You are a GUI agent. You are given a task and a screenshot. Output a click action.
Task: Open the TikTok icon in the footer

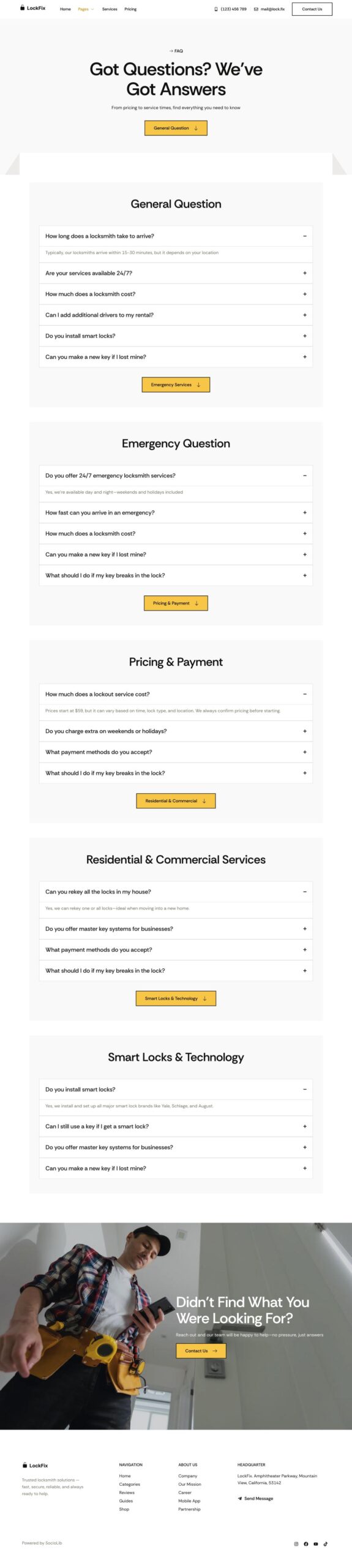[326, 1544]
